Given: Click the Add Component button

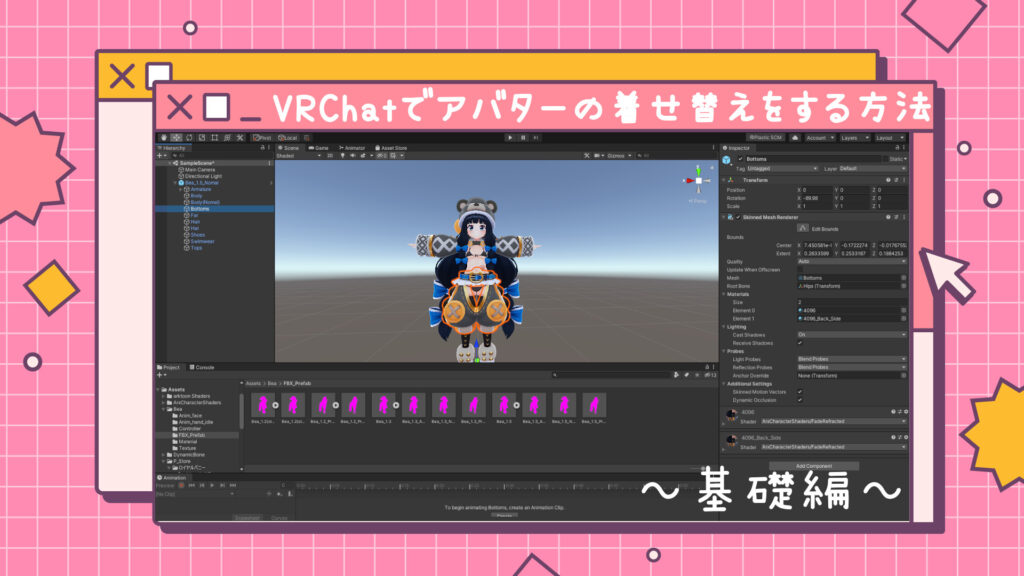Looking at the screenshot, I should [814, 466].
